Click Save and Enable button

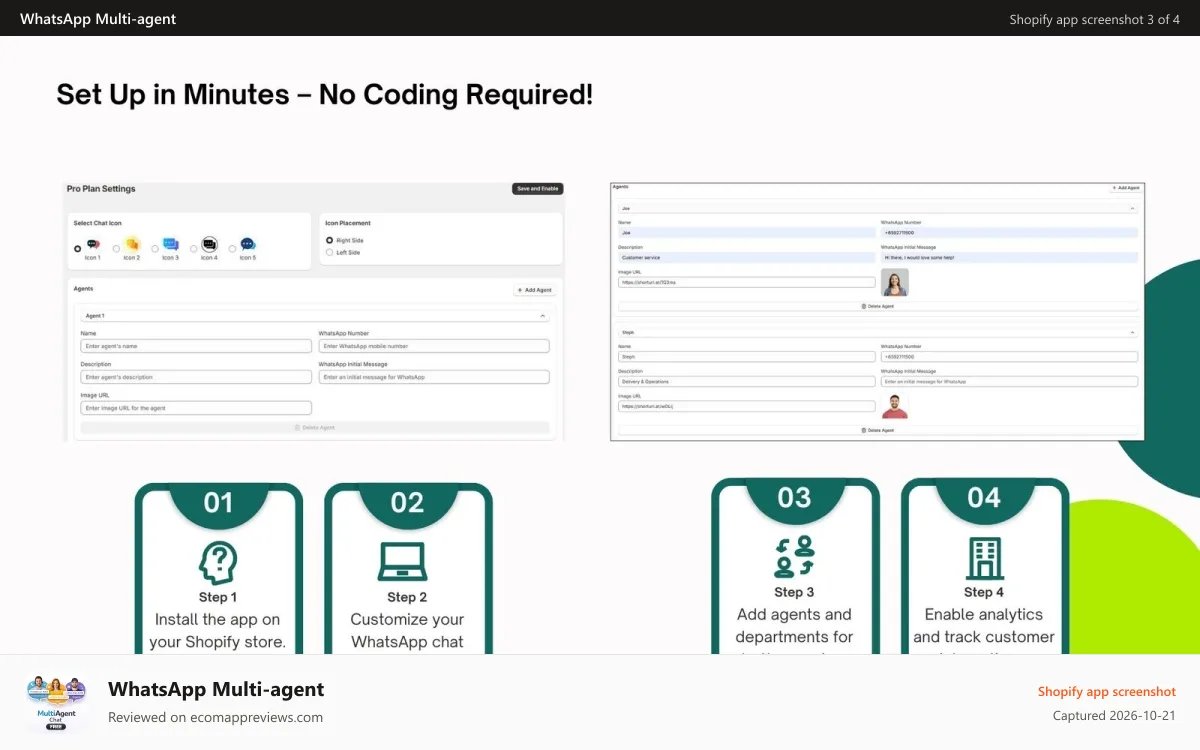click(x=538, y=188)
